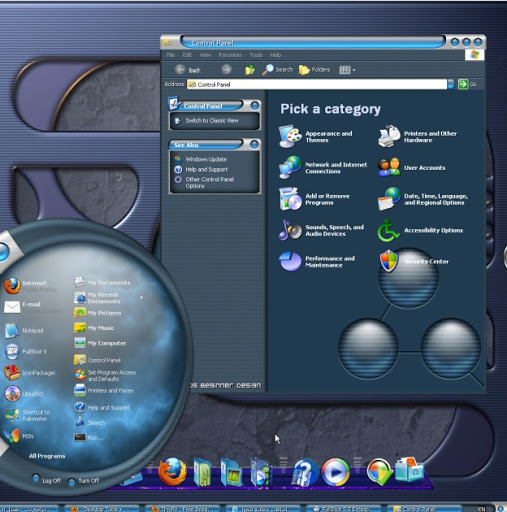The image size is (507, 512).
Task: Expand My Recent Documents submenu arrow
Action: pyautogui.click(x=142, y=297)
